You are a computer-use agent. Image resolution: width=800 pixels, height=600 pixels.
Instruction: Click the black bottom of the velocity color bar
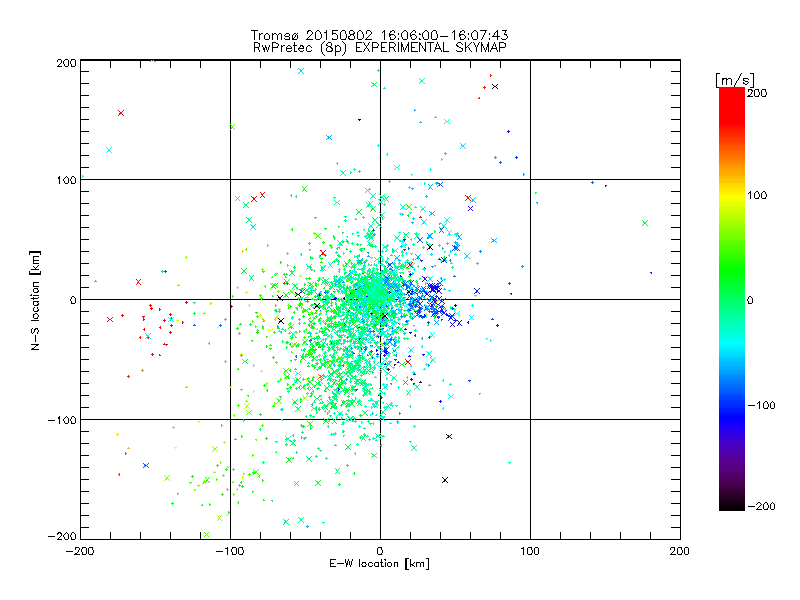tap(732, 504)
